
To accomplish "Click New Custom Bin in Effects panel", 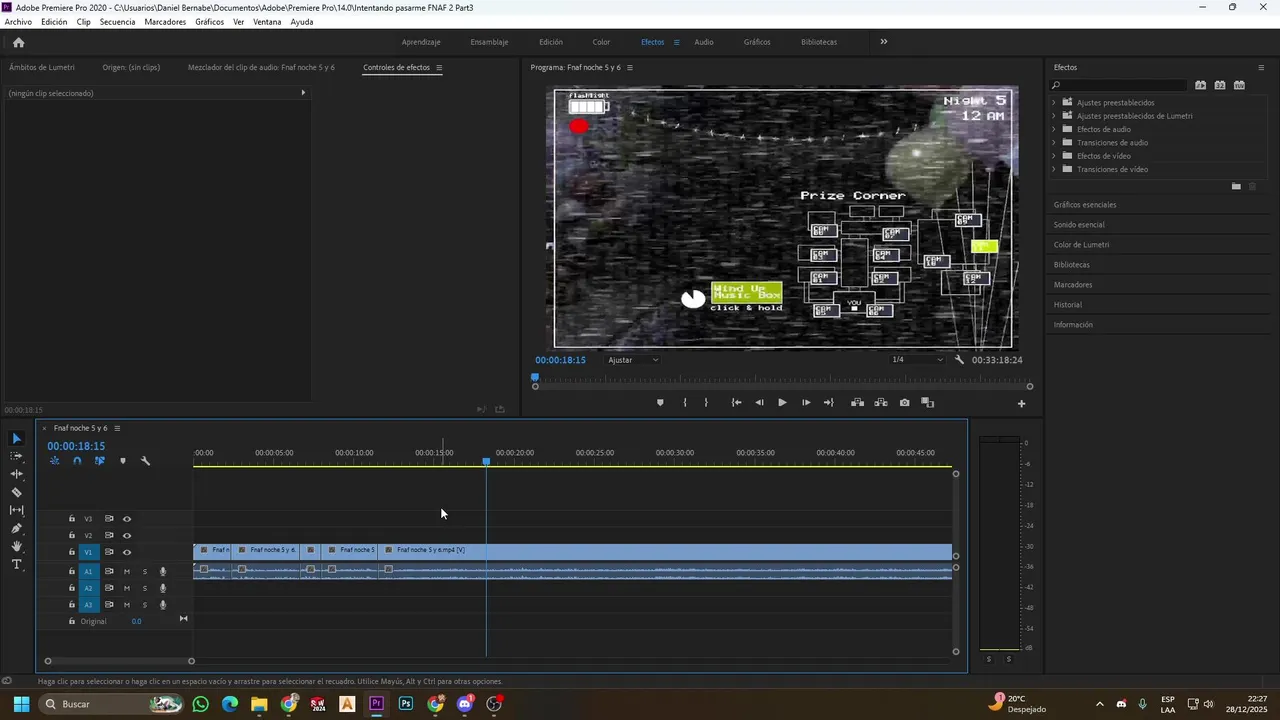I will click(x=1236, y=186).
